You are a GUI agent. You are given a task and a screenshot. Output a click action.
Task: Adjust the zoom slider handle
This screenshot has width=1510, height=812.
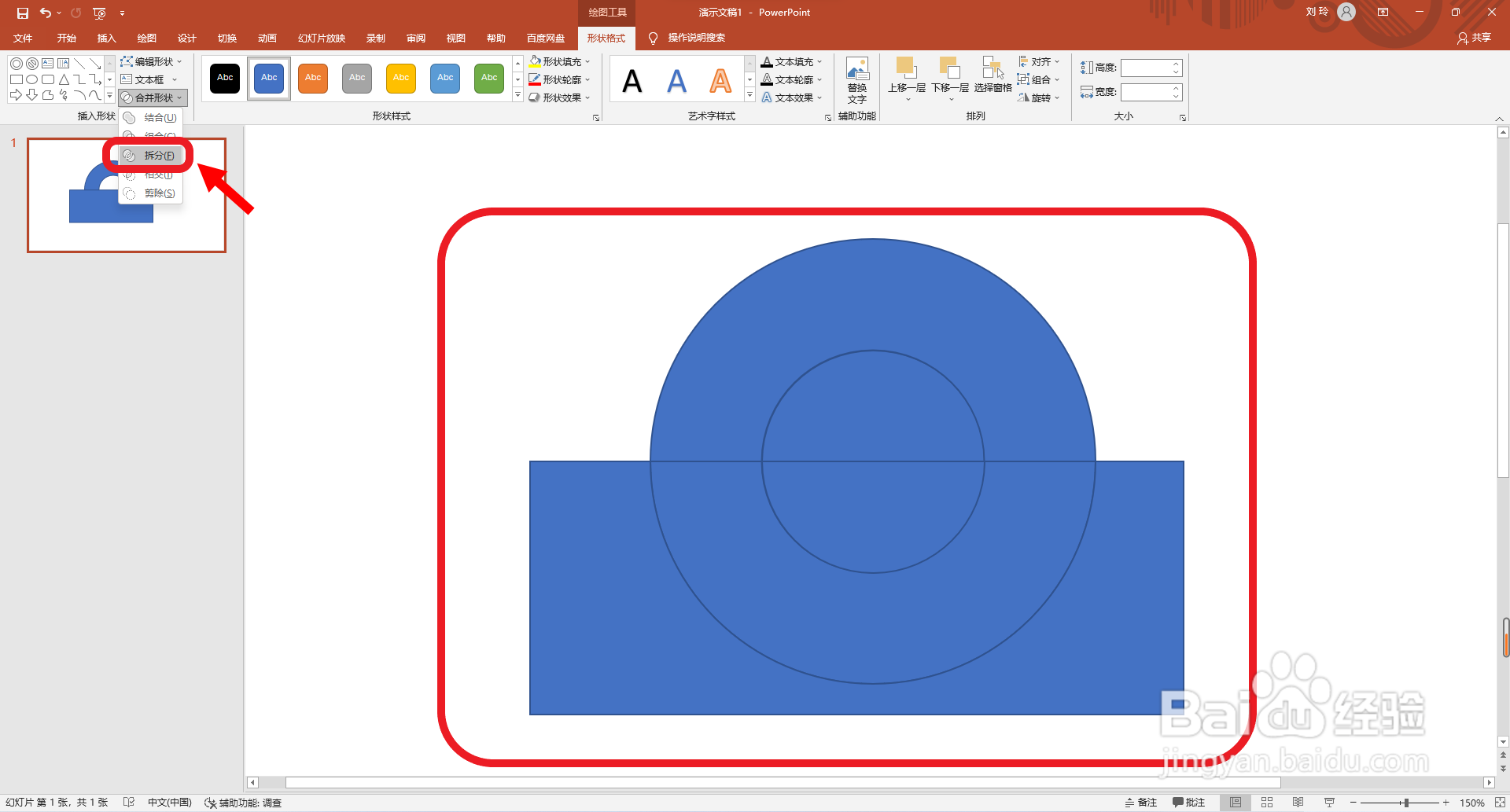[x=1405, y=803]
